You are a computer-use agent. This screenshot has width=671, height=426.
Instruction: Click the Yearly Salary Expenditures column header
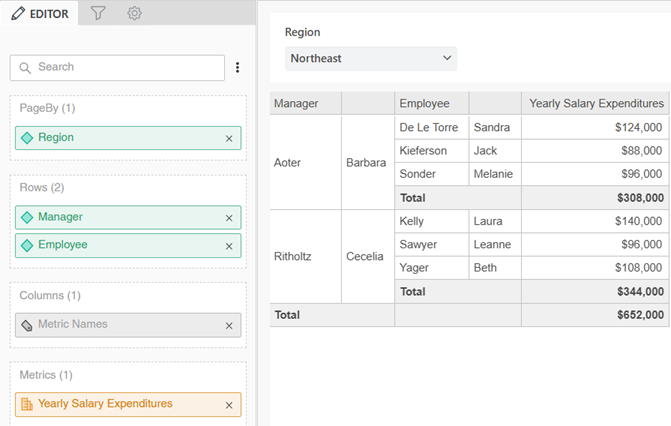pos(596,103)
